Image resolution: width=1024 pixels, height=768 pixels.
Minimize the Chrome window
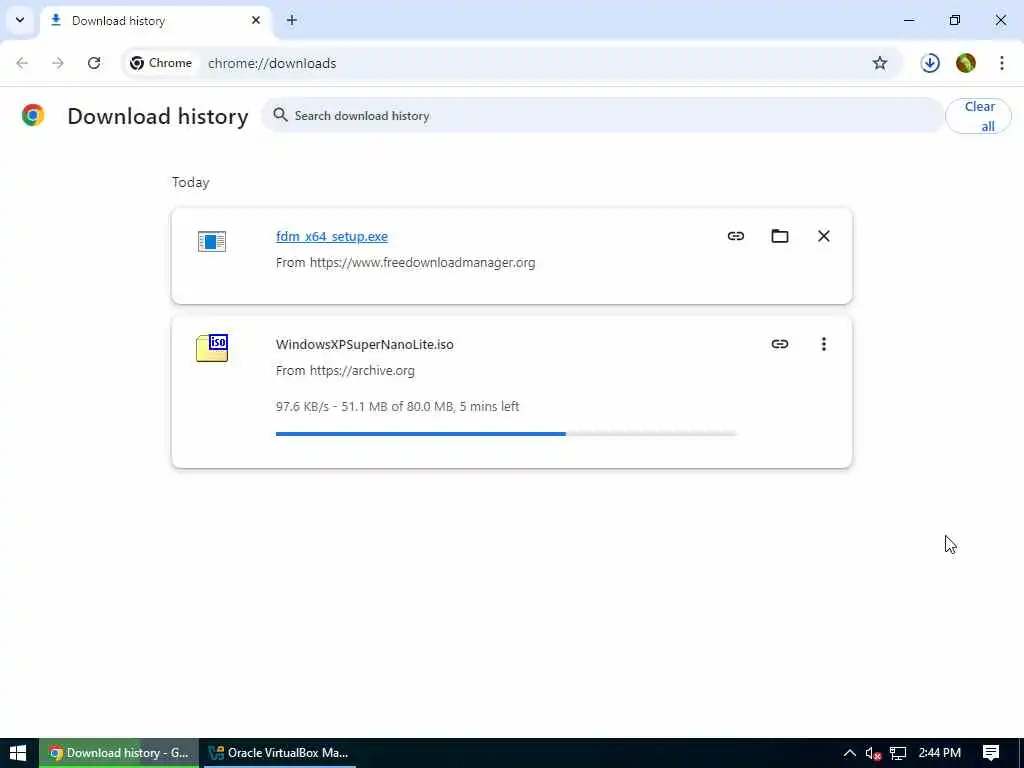[908, 20]
